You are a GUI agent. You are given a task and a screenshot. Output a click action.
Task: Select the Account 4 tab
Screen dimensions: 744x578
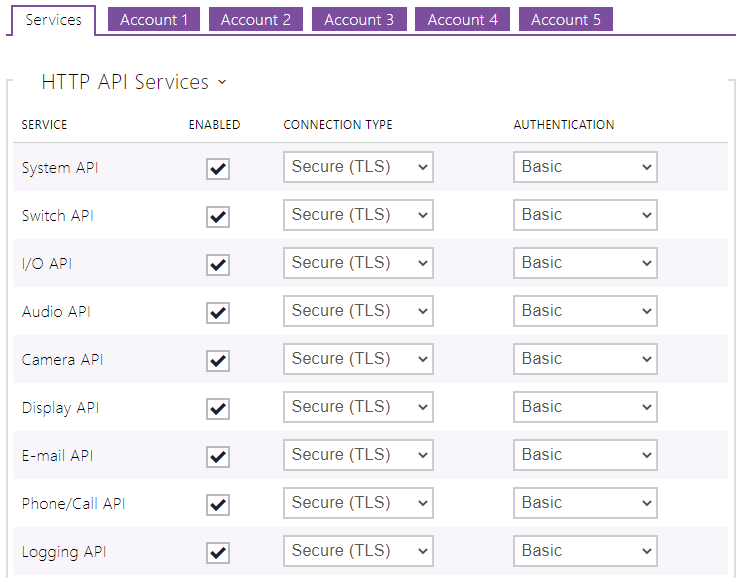coord(462,20)
